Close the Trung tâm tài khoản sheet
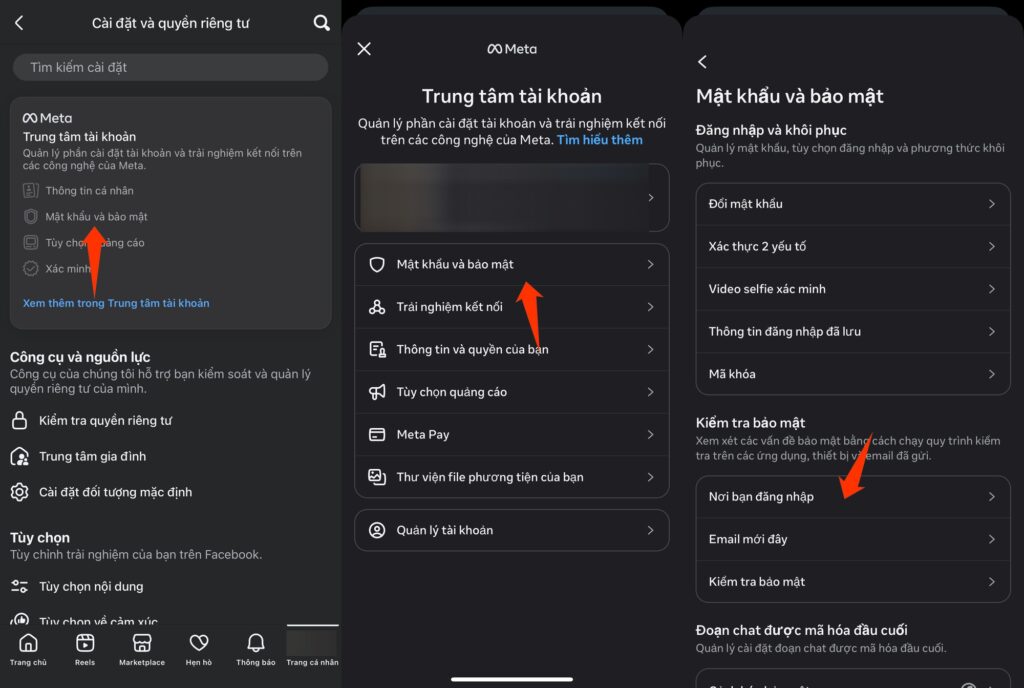1024x688 pixels. pyautogui.click(x=364, y=49)
